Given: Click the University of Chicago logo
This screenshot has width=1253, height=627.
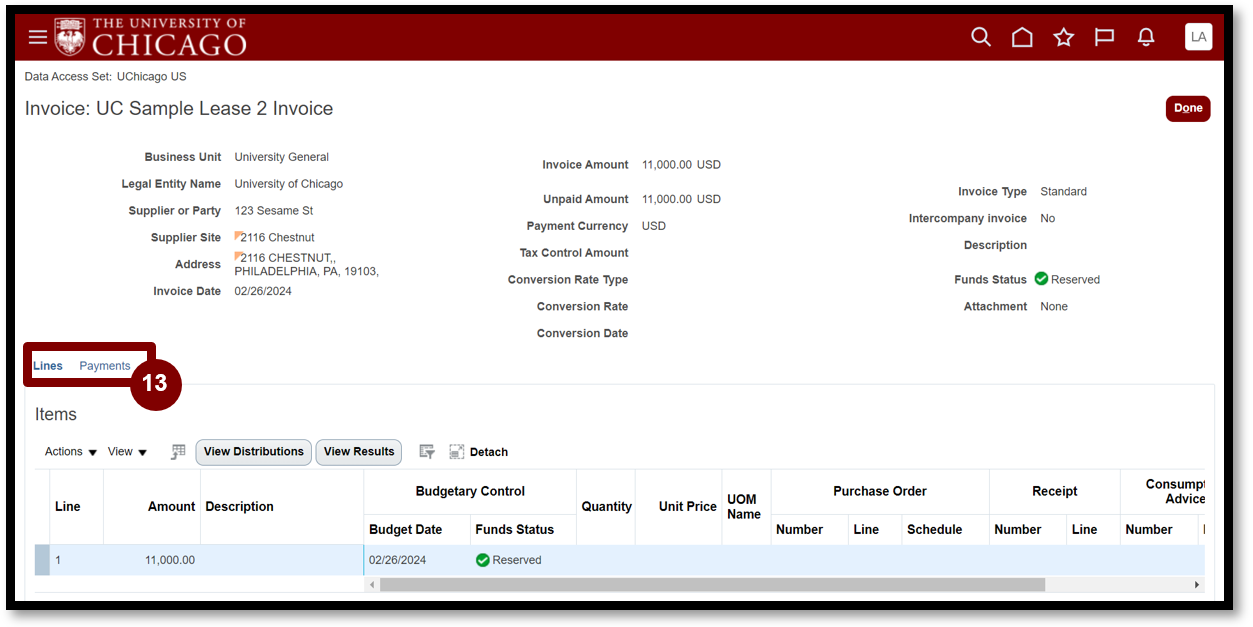Looking at the screenshot, I should click(x=150, y=37).
